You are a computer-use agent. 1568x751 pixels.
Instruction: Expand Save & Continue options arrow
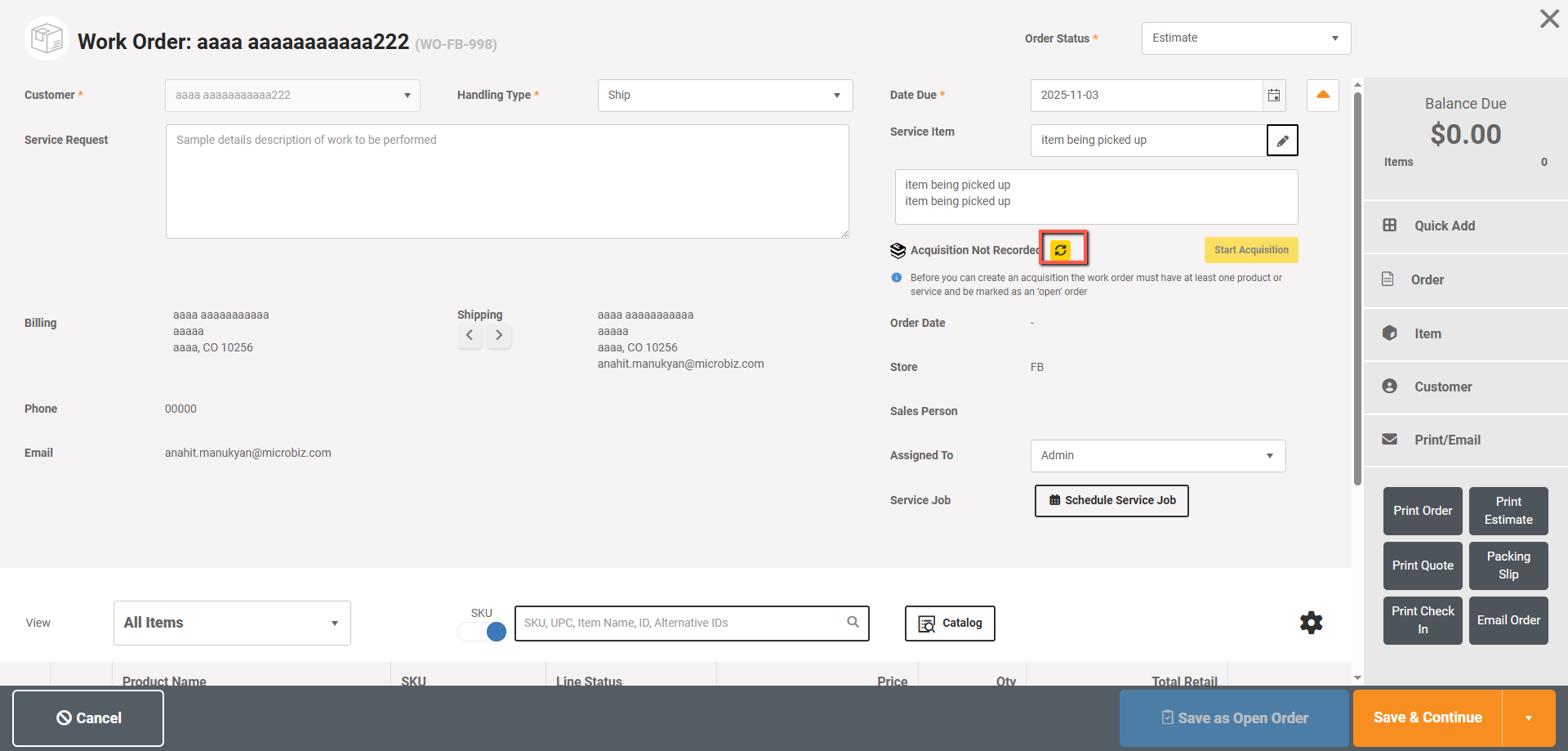pos(1528,718)
